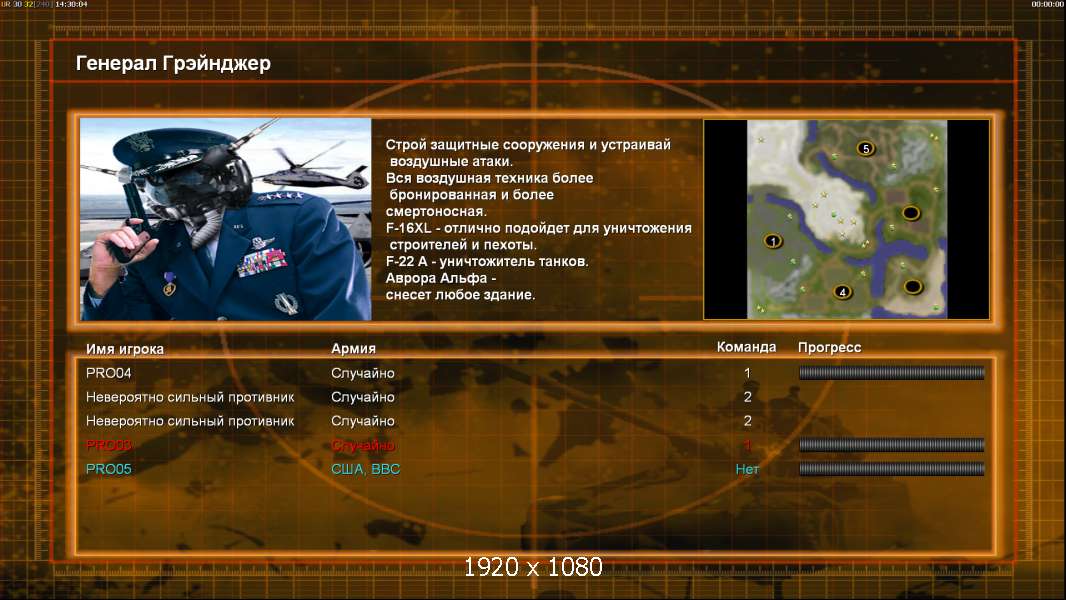Click team value 'Нет' for PRO05

(x=747, y=469)
